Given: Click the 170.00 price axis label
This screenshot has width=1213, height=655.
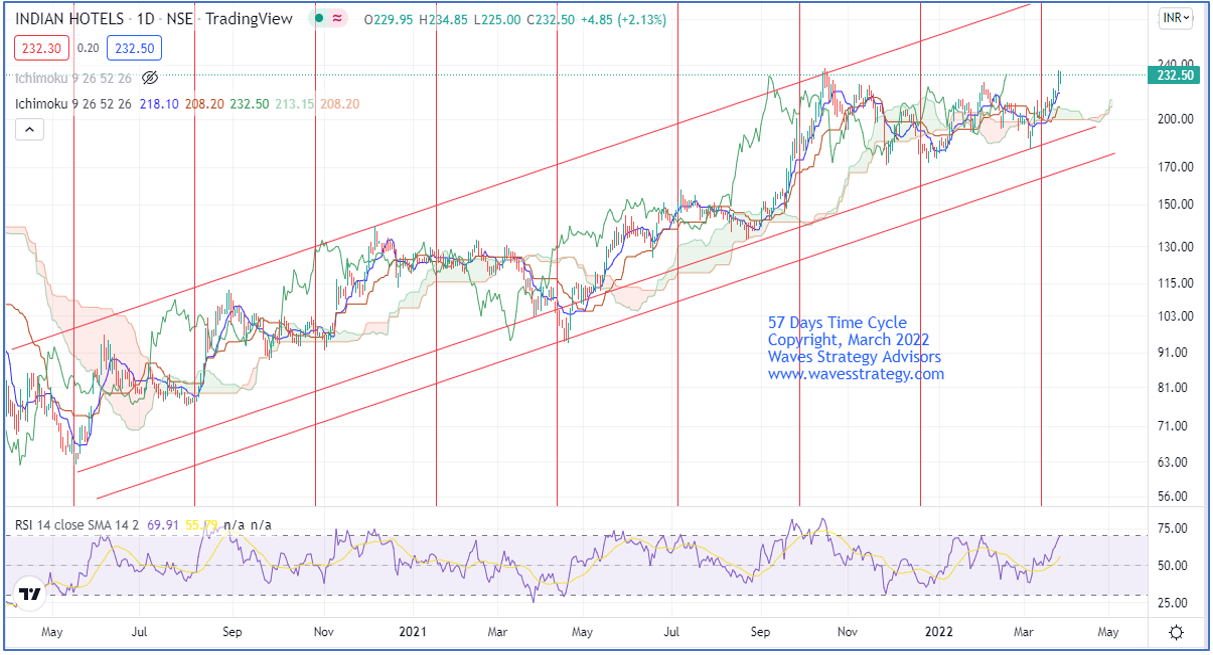Looking at the screenshot, I should tap(1176, 167).
